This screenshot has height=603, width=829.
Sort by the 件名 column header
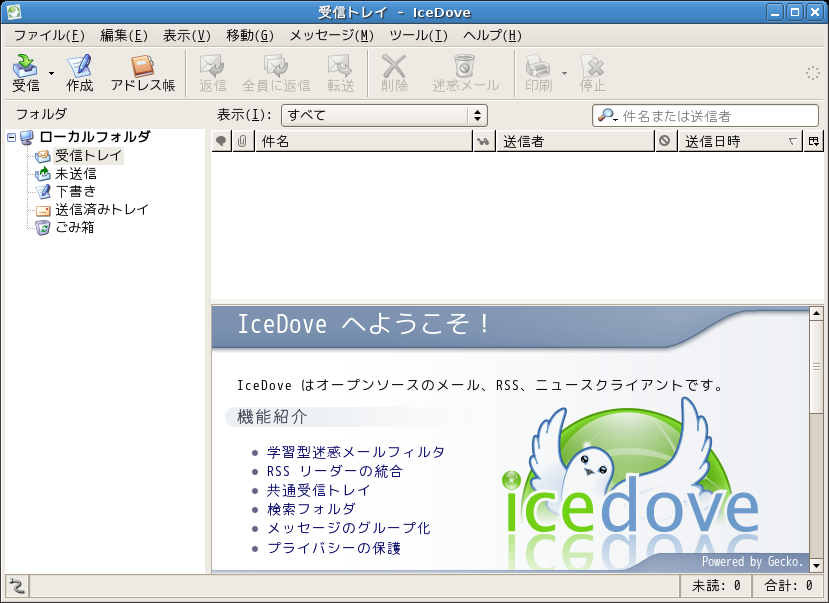coord(364,141)
